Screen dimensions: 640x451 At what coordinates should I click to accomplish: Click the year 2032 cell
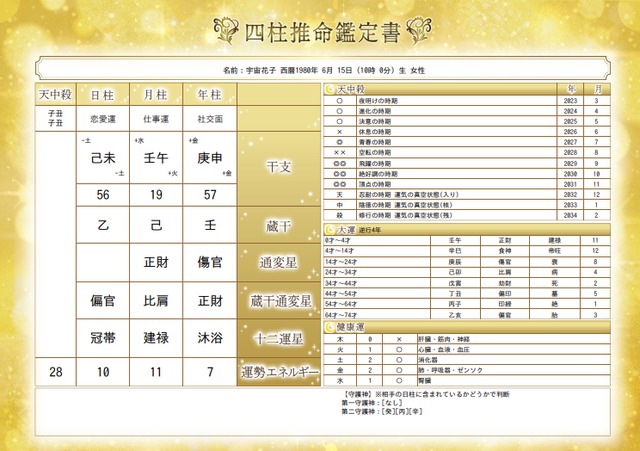[570, 195]
